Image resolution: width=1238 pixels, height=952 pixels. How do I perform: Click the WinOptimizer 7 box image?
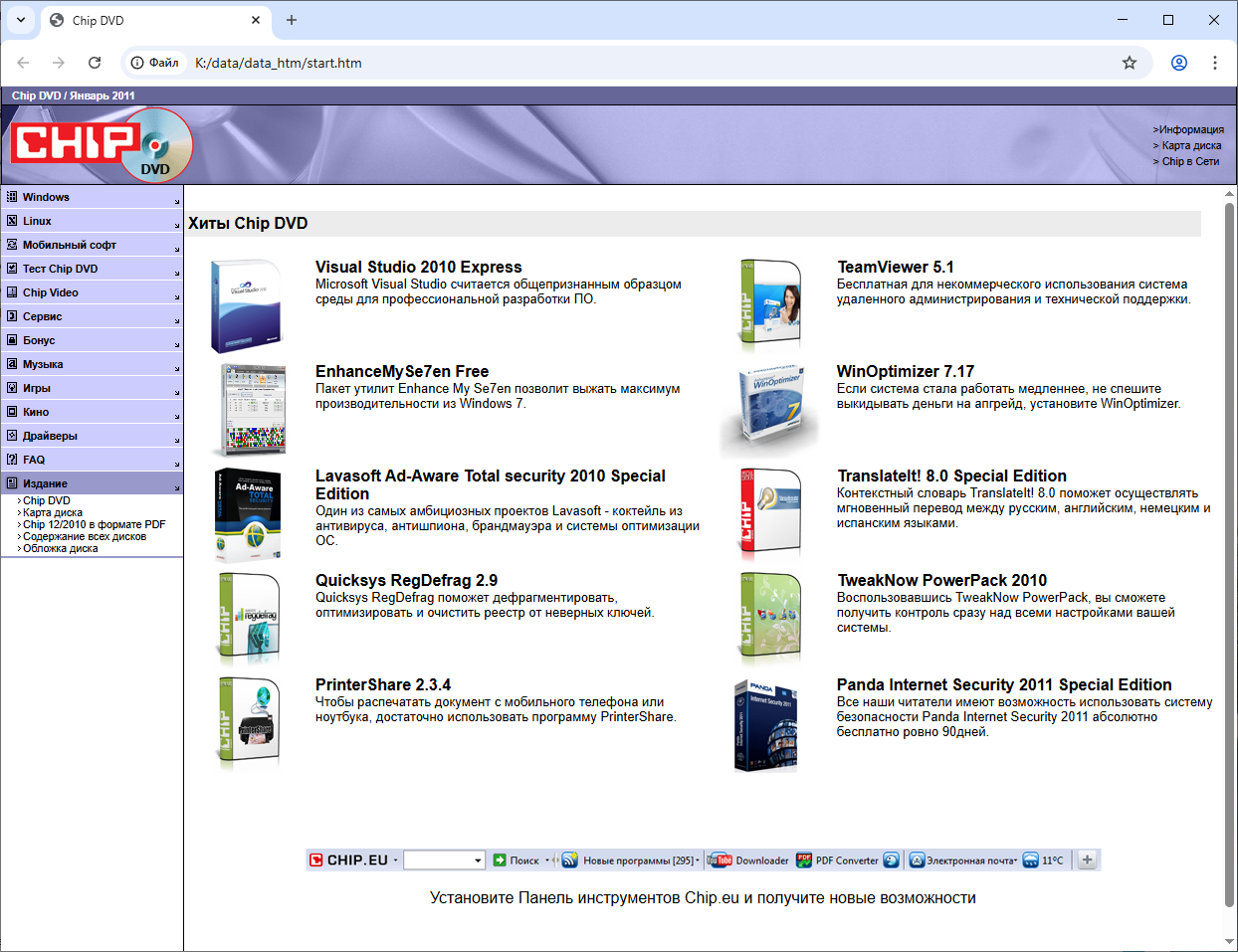point(770,411)
